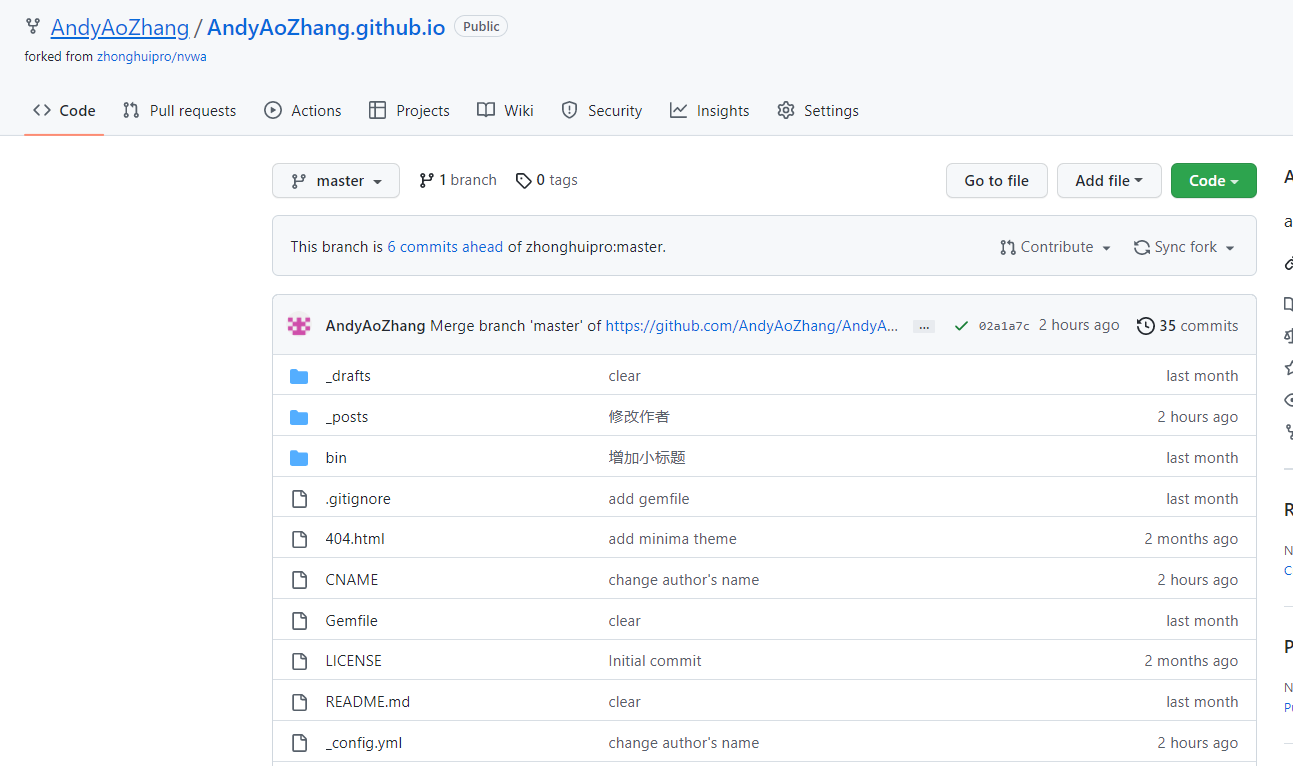Screen dimensions: 1293x766
Task: Click the Public visibility badge
Action: tap(481, 27)
